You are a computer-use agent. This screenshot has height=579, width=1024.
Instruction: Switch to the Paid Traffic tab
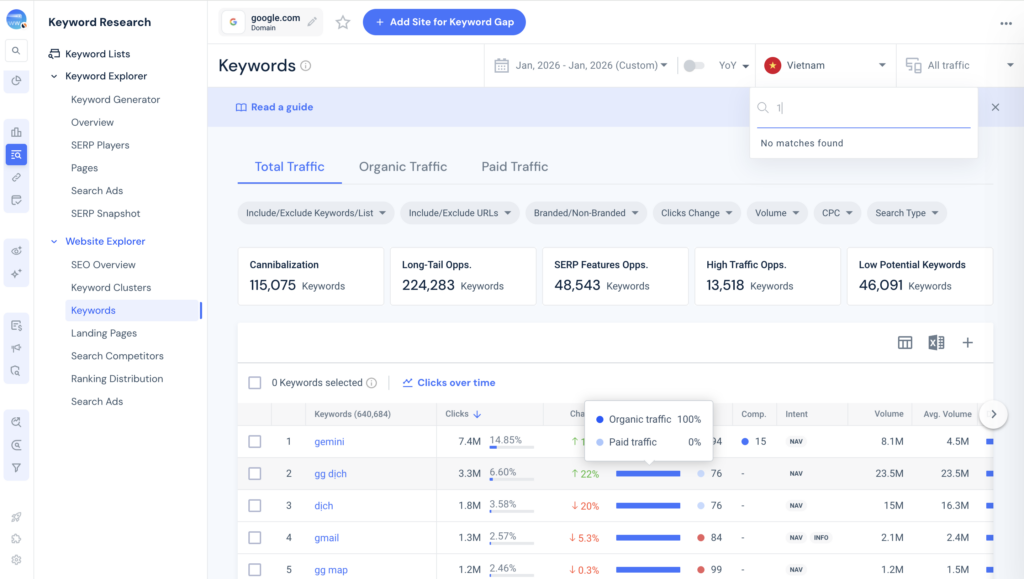(x=514, y=167)
